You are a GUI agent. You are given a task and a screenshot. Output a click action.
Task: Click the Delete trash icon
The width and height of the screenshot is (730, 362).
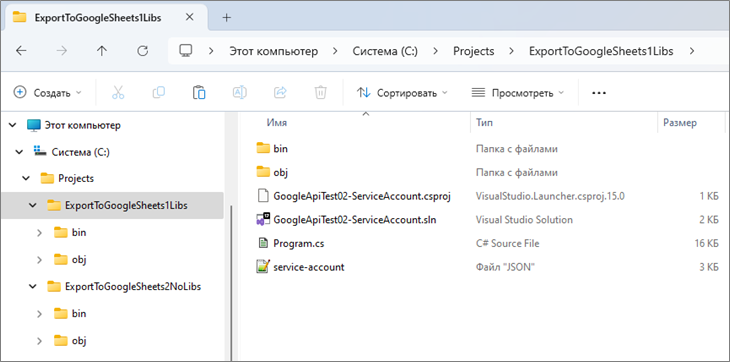click(x=320, y=93)
